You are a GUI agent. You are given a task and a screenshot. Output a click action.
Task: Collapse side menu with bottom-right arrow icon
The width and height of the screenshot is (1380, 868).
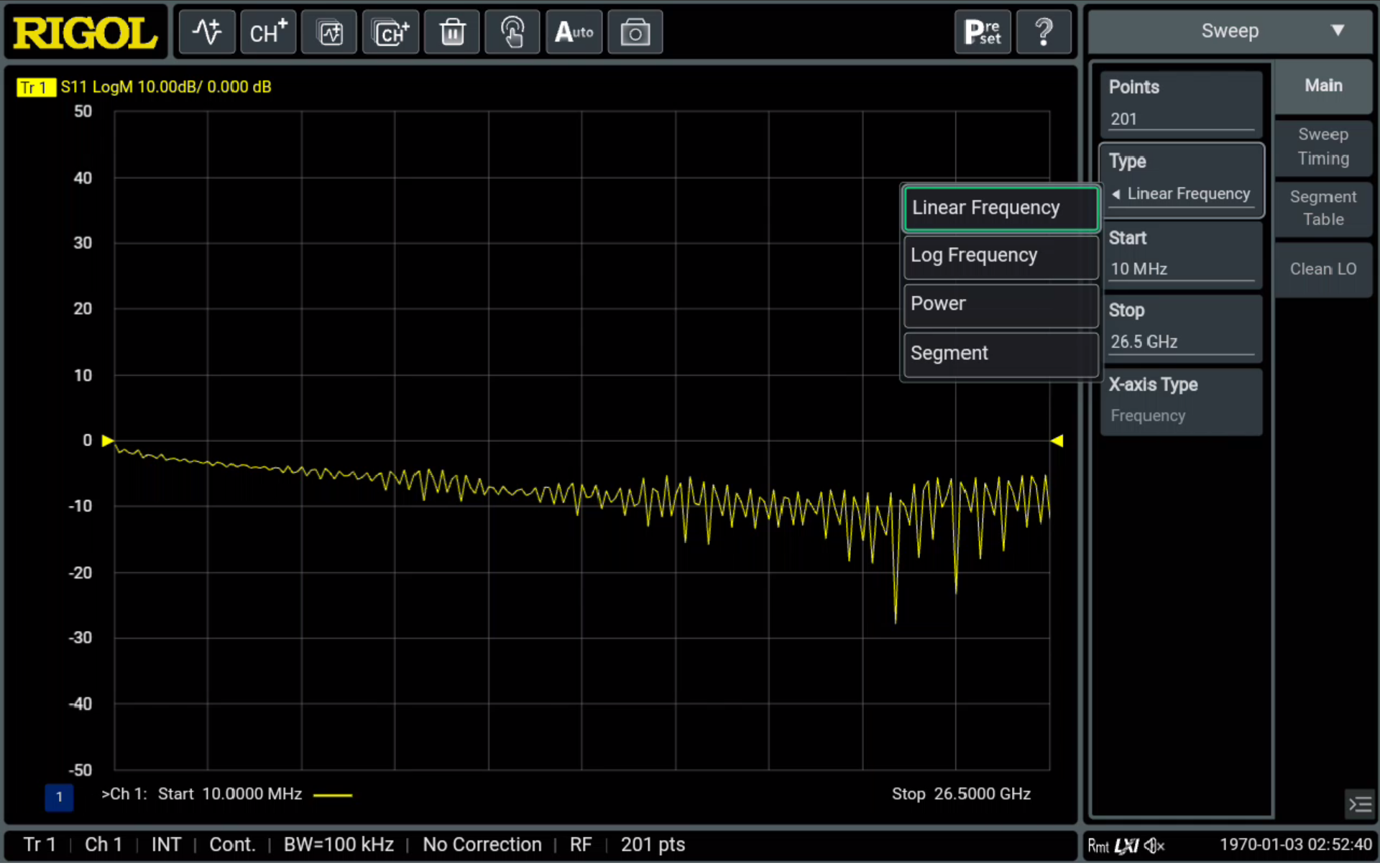(1359, 804)
